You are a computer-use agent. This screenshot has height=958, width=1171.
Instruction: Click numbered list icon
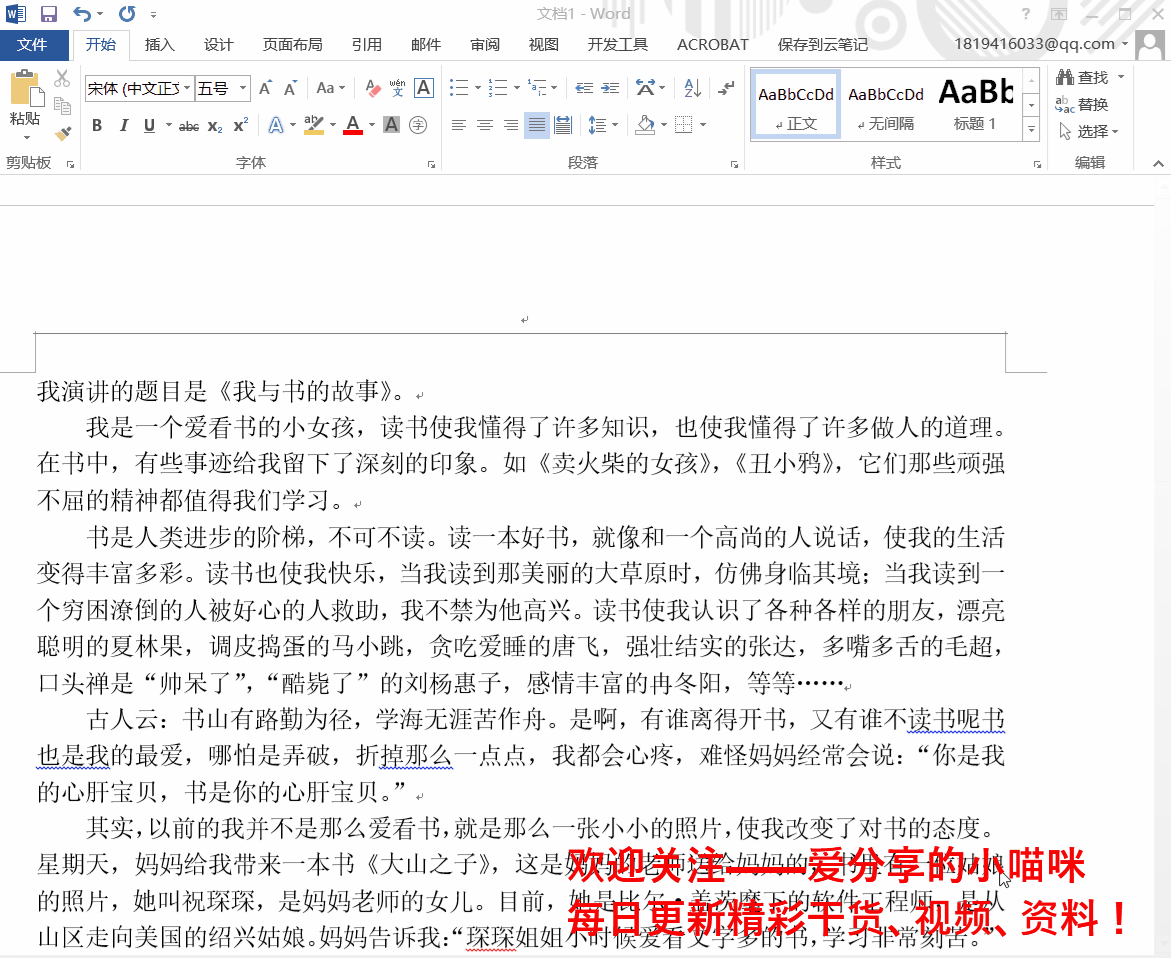pyautogui.click(x=498, y=88)
